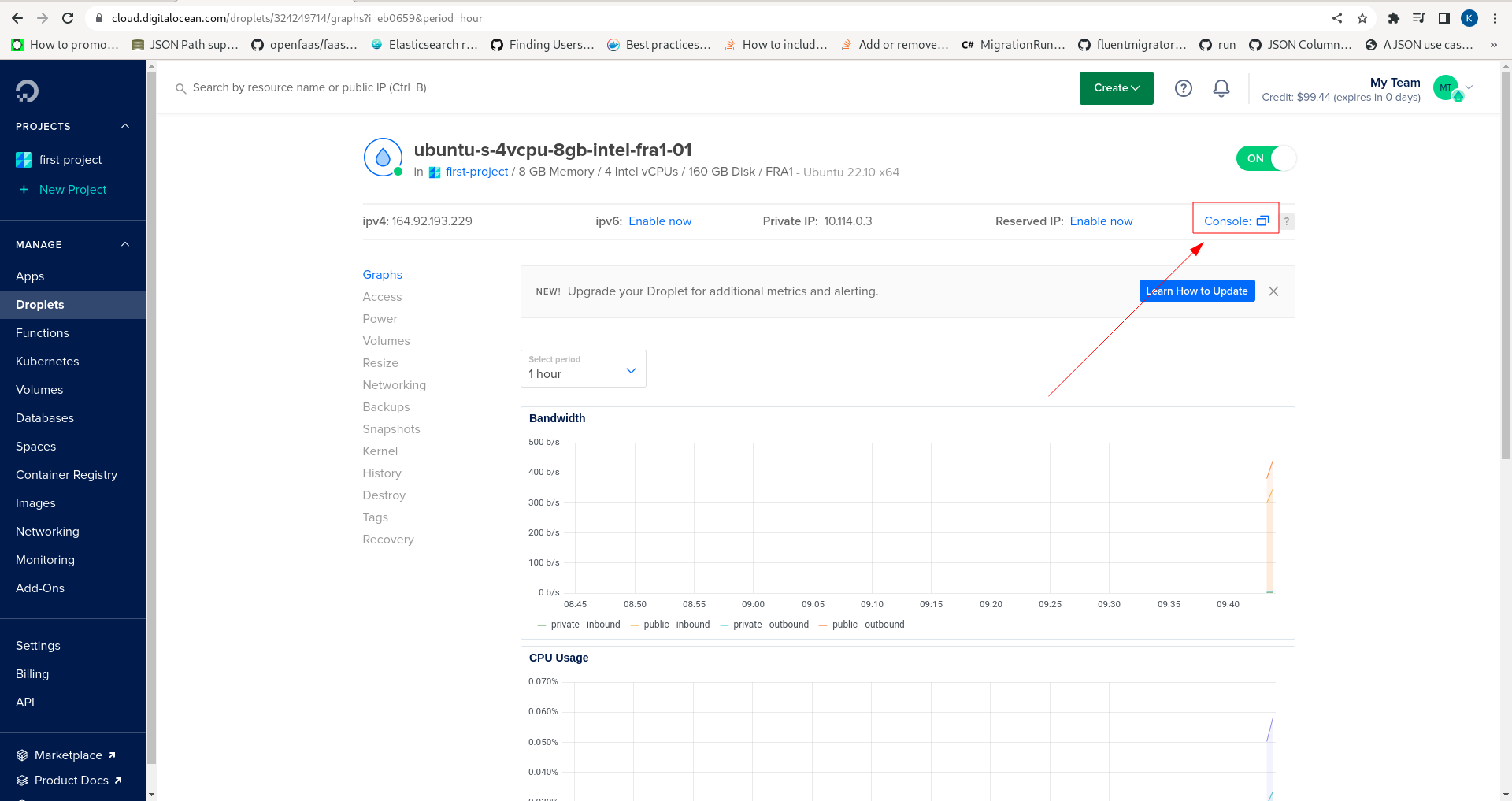The image size is (1512, 801).
Task: Open the Backups tab
Action: 386,407
